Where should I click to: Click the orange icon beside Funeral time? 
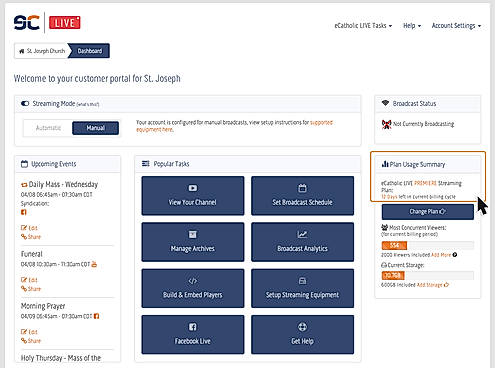pos(94,264)
